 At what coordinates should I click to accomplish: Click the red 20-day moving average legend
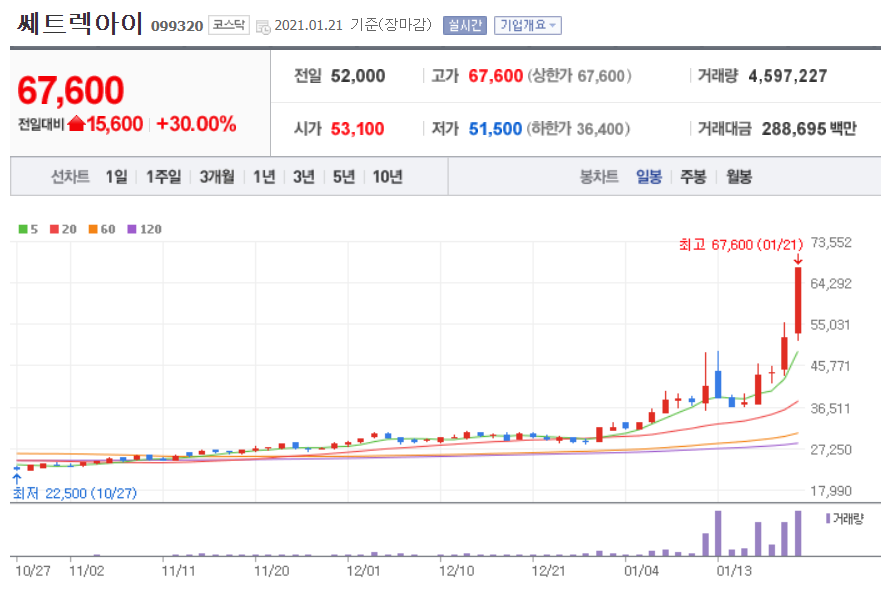pos(63,229)
